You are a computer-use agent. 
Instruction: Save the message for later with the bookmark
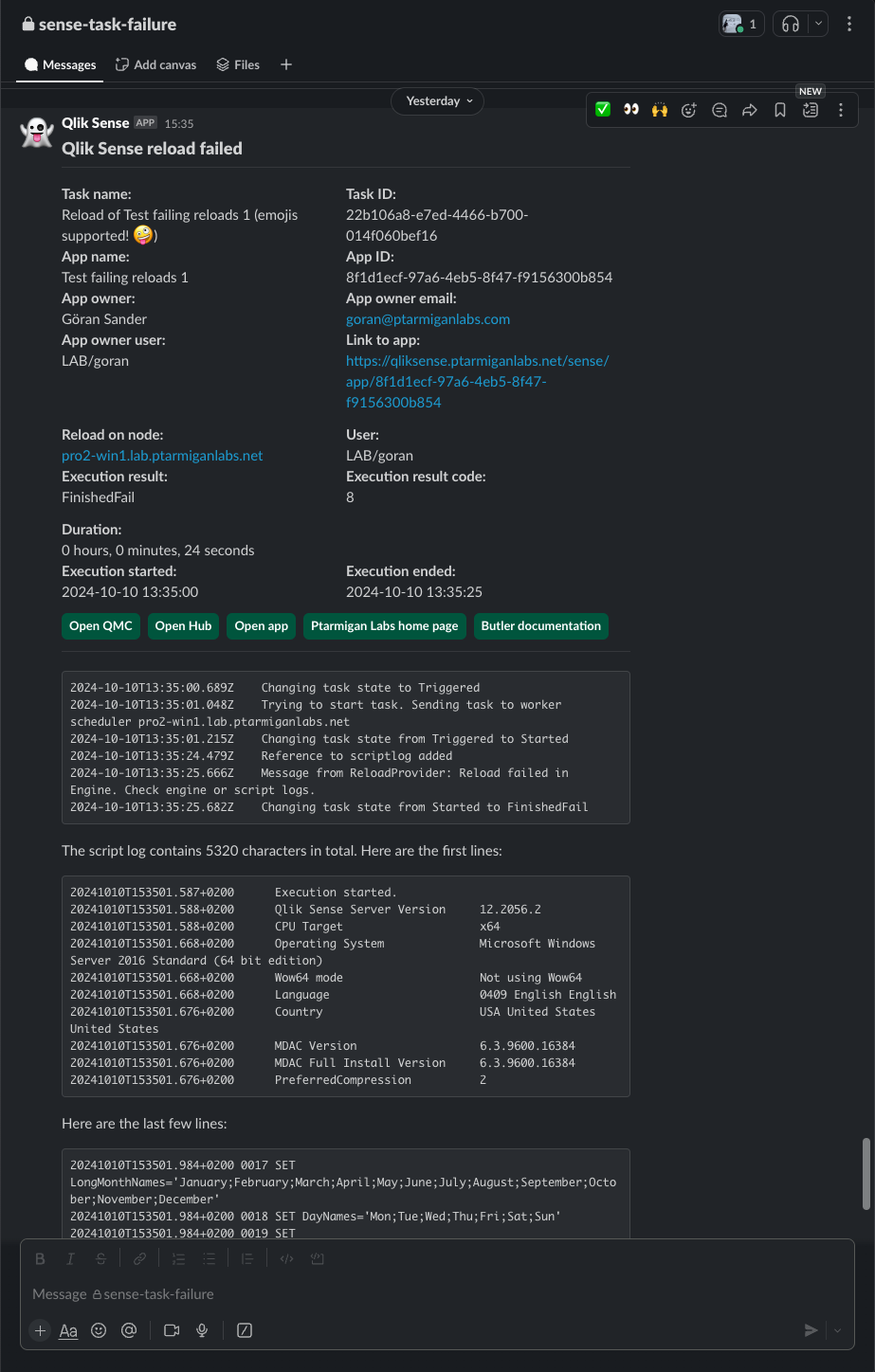tap(780, 110)
